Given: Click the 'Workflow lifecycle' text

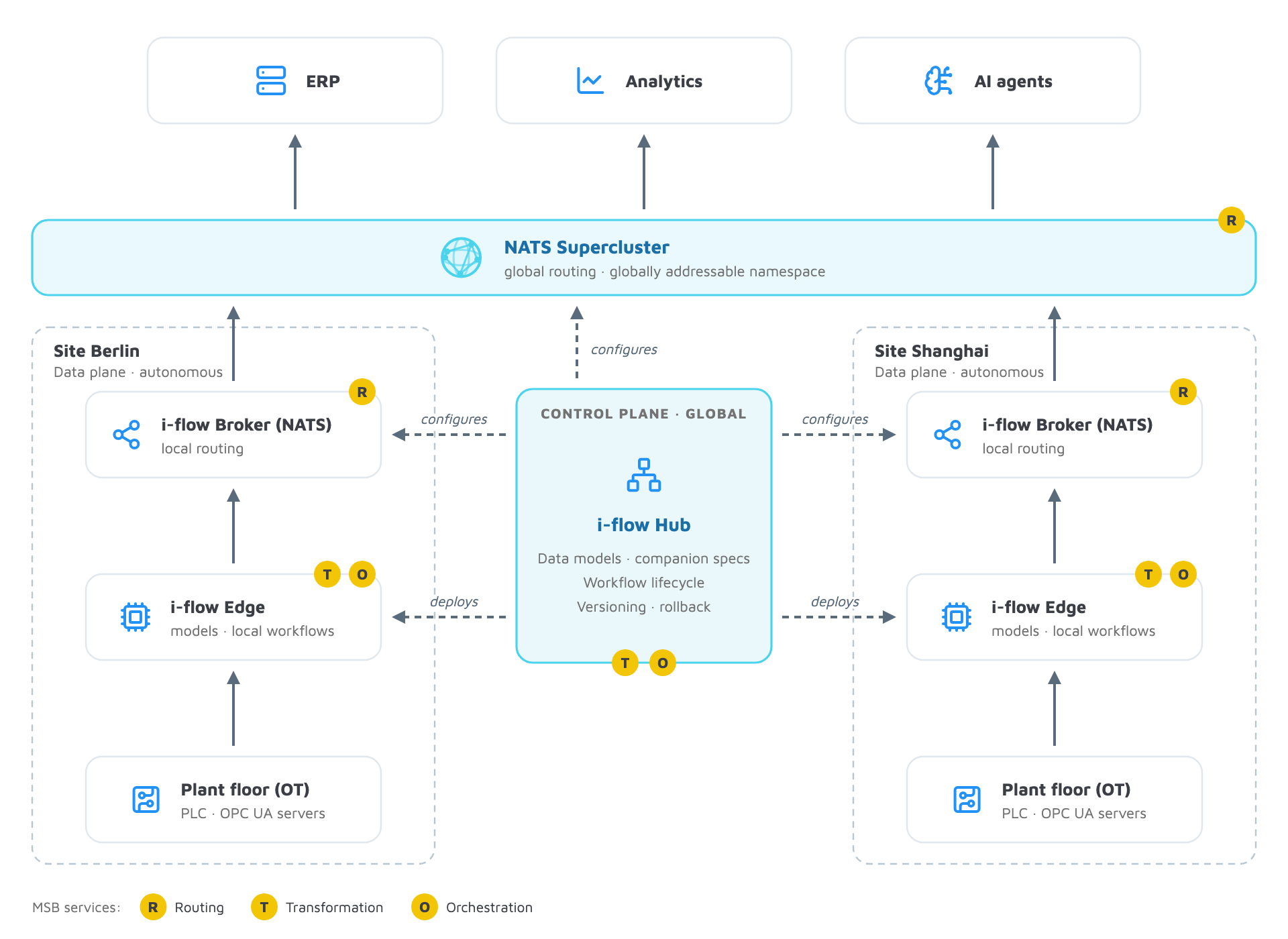Looking at the screenshot, I should tap(644, 583).
